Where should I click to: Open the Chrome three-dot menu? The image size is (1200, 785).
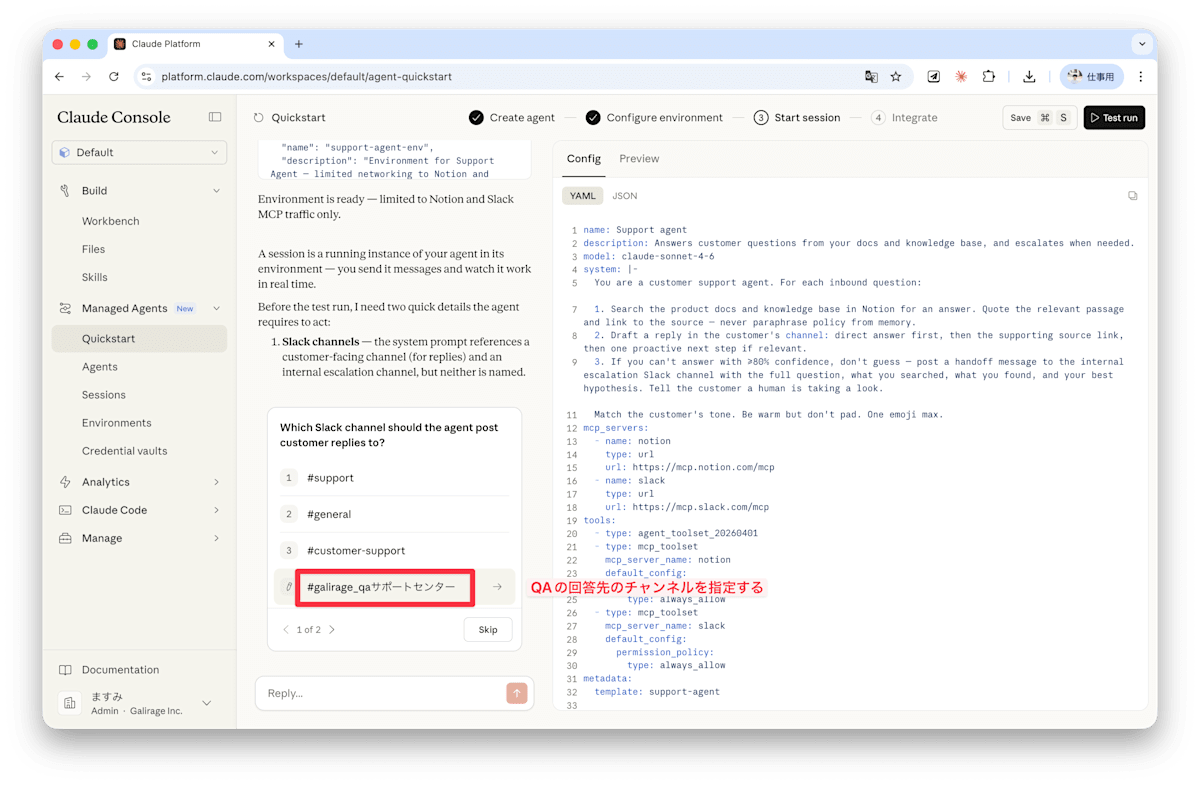click(1140, 76)
